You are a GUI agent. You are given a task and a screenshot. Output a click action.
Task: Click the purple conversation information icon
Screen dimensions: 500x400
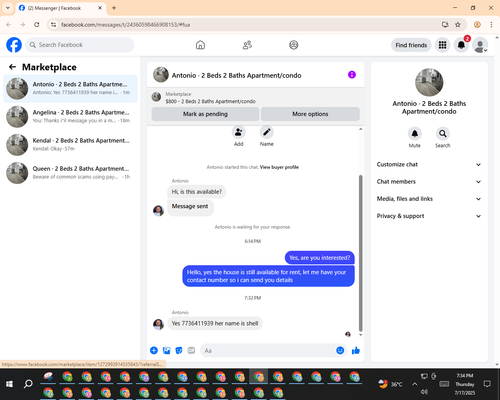tap(352, 75)
